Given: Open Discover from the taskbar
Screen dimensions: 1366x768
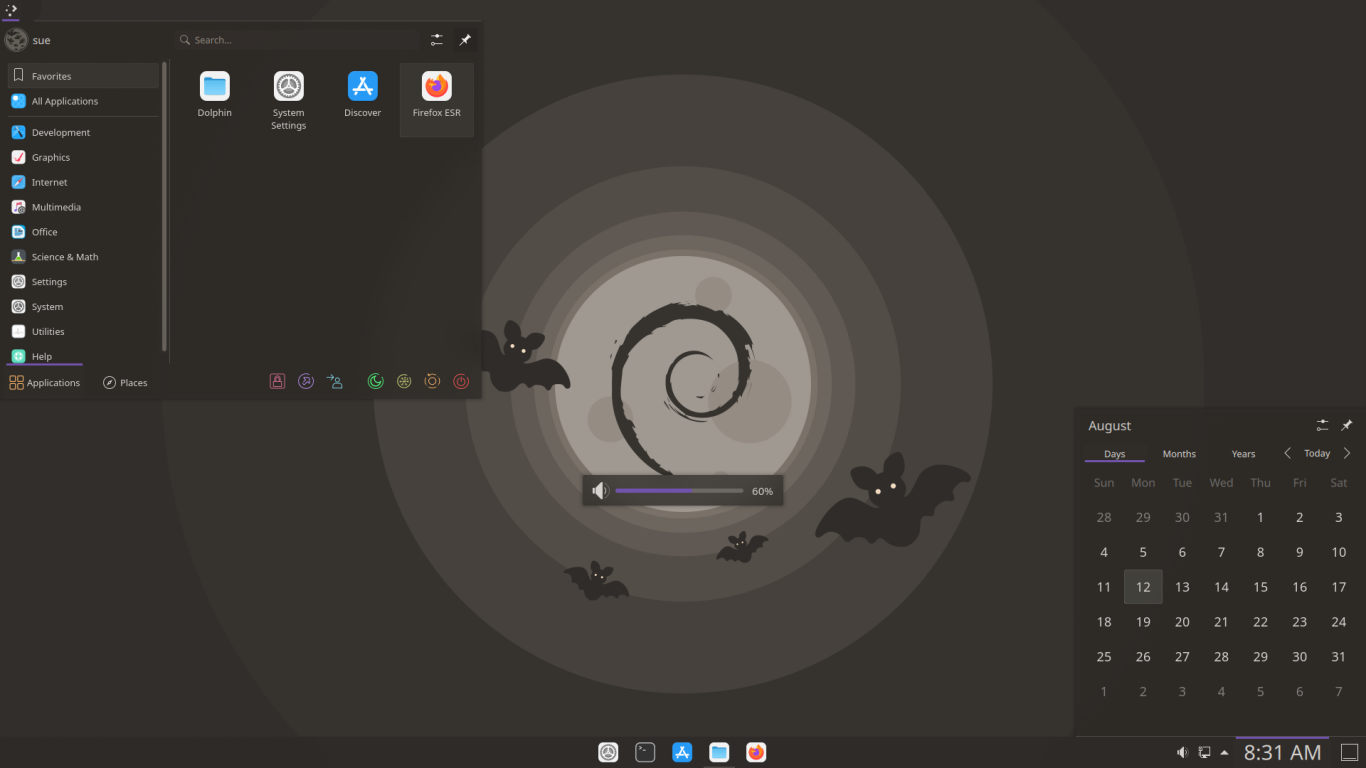Looking at the screenshot, I should pos(682,752).
